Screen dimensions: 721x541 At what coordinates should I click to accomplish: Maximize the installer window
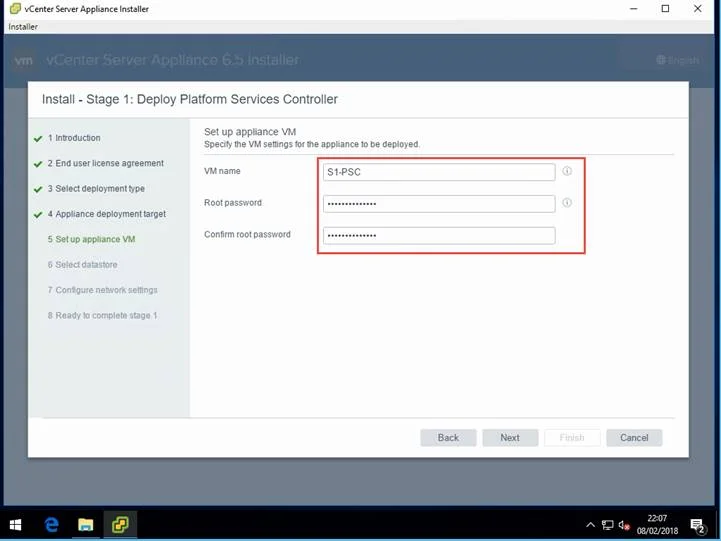tap(665, 8)
